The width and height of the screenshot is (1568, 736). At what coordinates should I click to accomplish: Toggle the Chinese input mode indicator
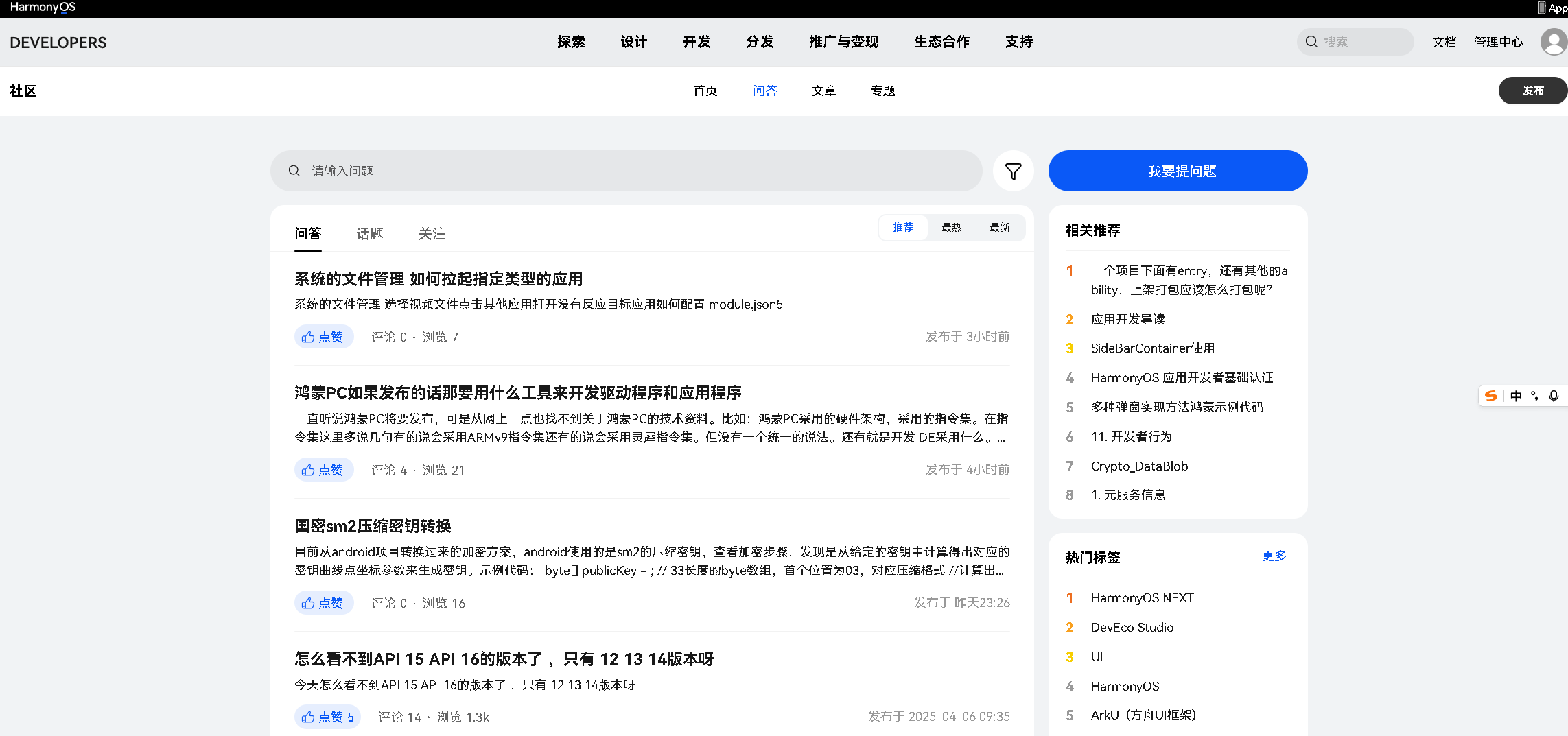point(1516,396)
